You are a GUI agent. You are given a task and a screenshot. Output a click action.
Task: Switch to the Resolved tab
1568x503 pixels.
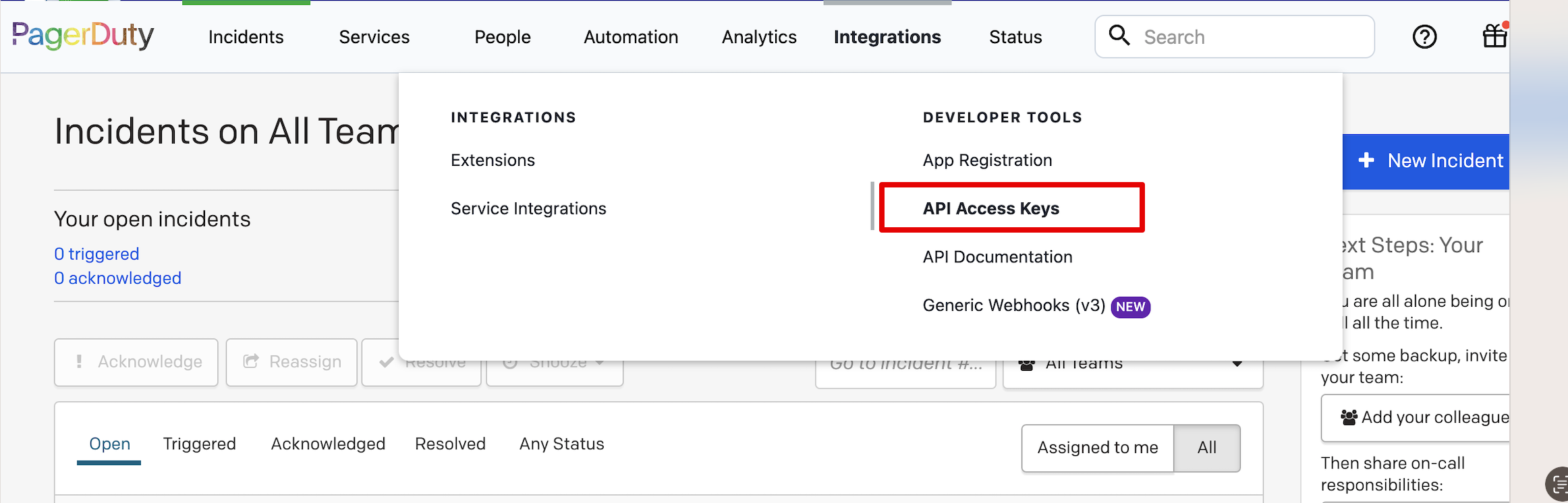tap(450, 444)
